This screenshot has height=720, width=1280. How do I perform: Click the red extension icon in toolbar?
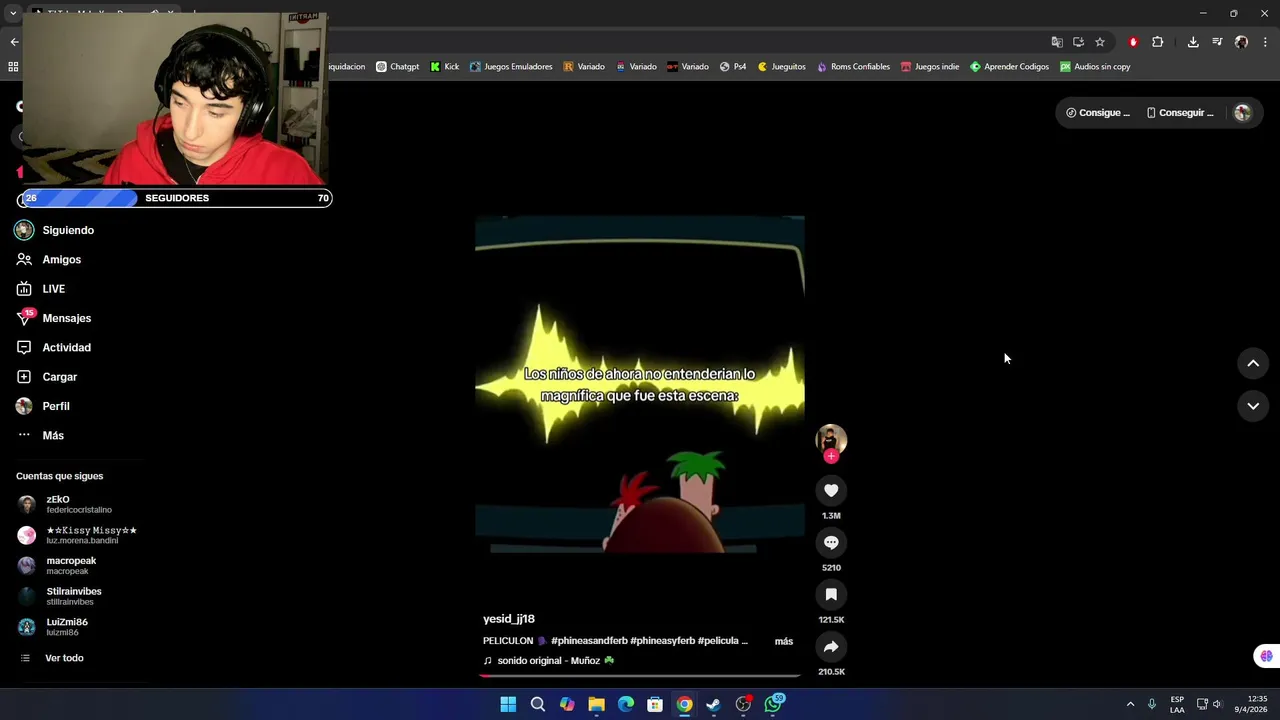point(1133,42)
